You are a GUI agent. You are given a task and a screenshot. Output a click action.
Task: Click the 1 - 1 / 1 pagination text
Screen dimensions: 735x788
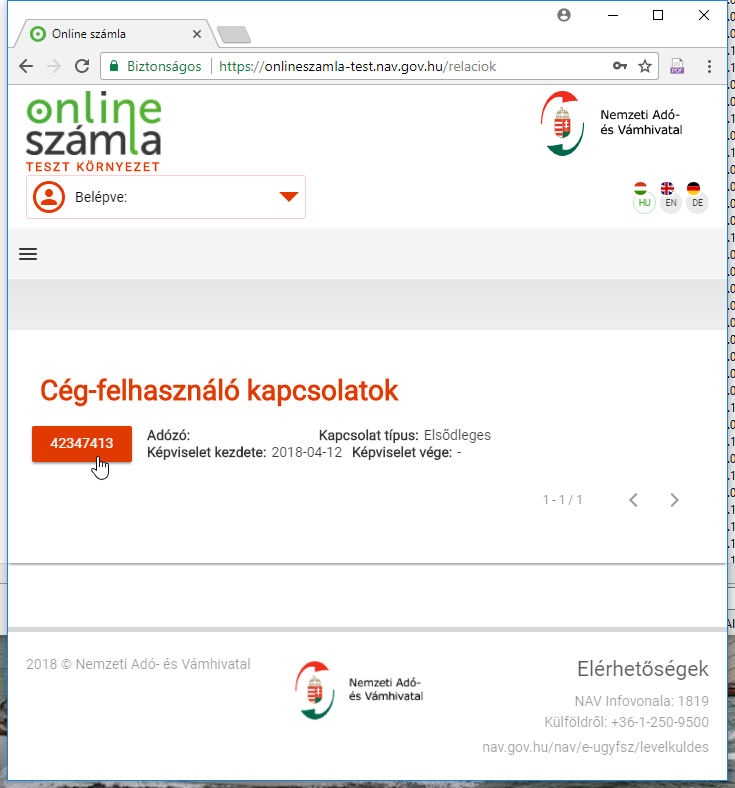[x=563, y=500]
